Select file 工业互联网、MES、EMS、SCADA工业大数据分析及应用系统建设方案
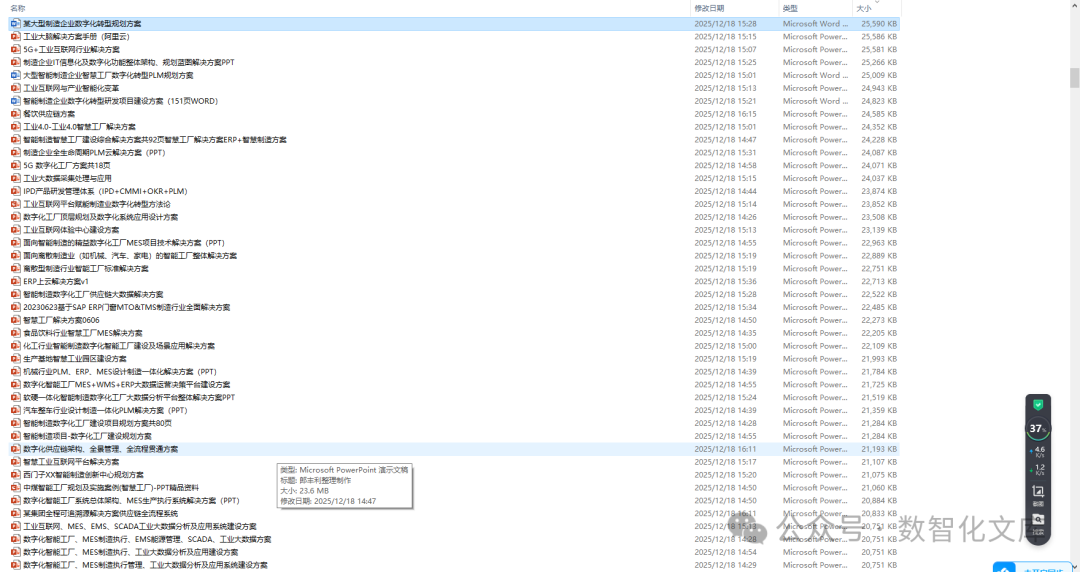 (x=140, y=527)
